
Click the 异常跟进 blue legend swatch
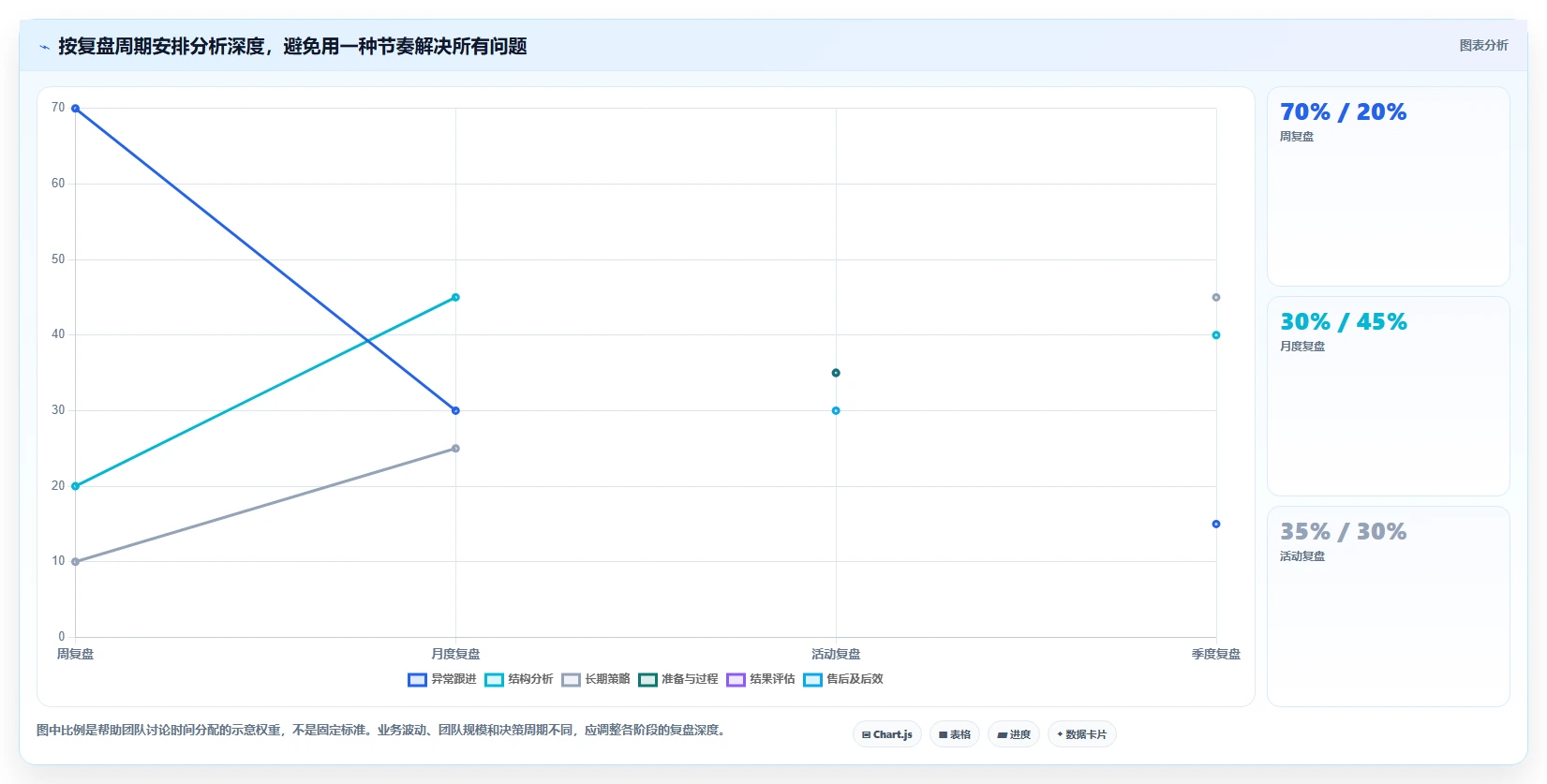pyautogui.click(x=417, y=680)
